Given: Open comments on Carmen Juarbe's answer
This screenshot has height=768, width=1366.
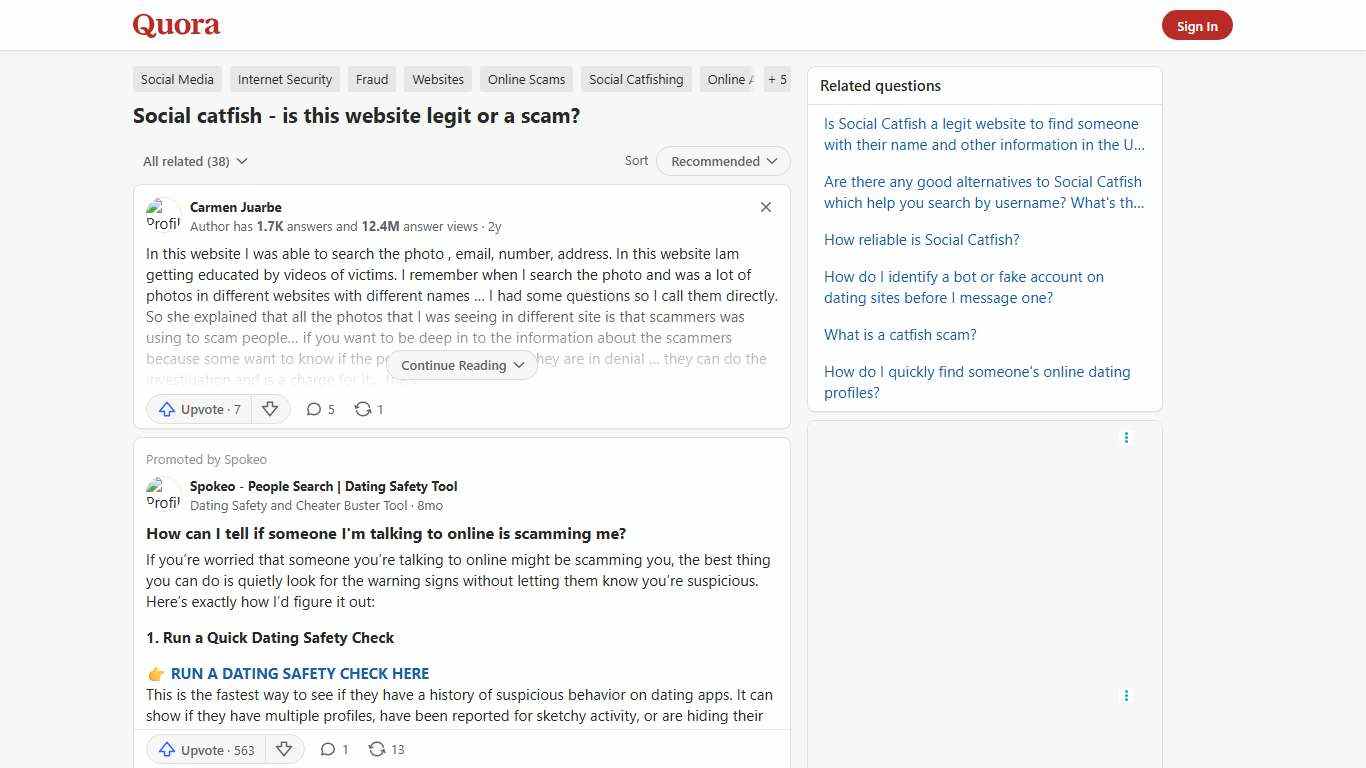Looking at the screenshot, I should click(x=320, y=409).
